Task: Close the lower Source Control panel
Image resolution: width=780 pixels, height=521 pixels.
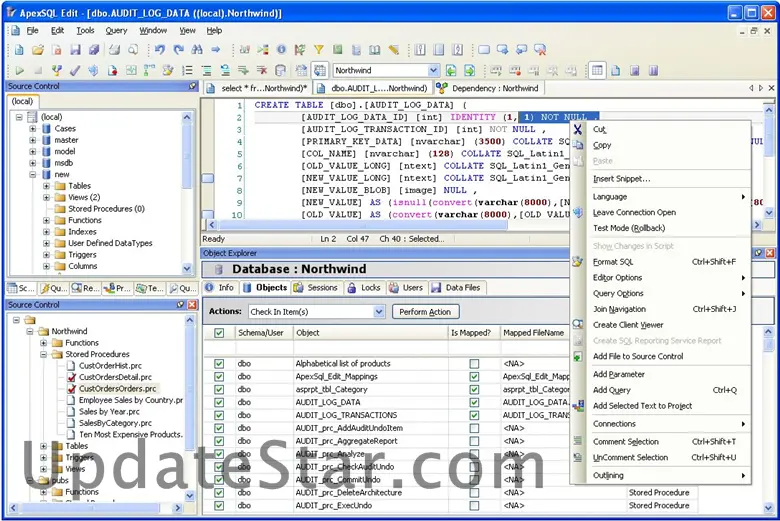Action: click(x=192, y=305)
